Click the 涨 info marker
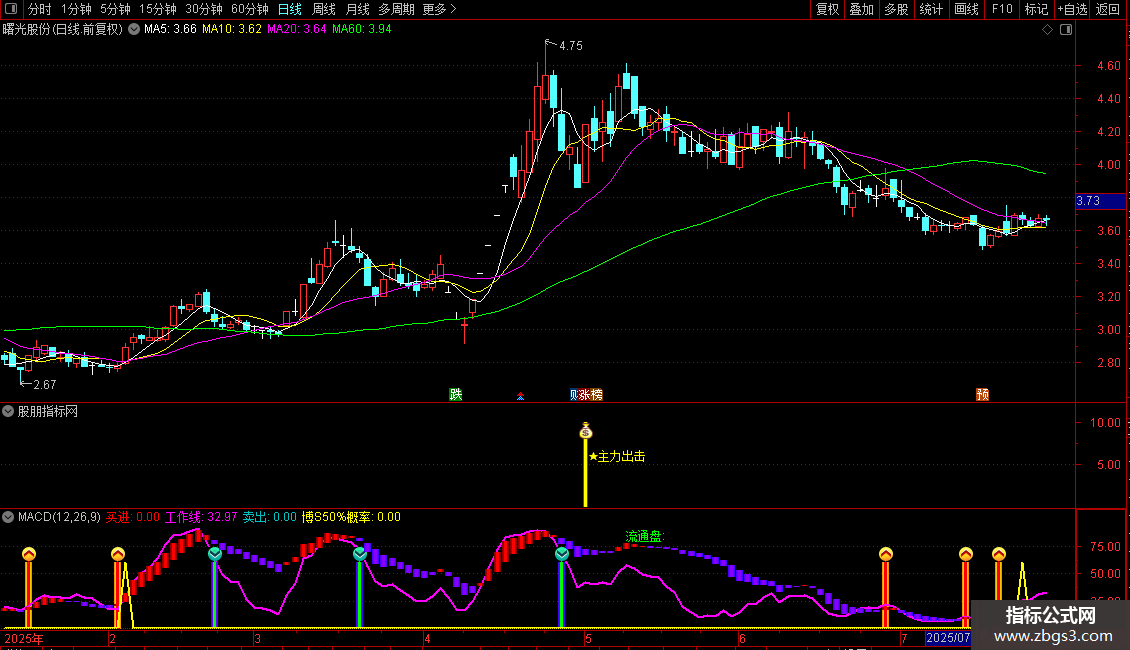 coord(584,394)
